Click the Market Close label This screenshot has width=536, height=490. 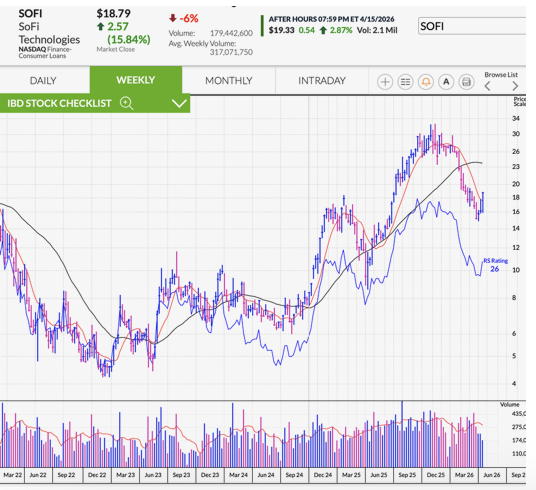pyautogui.click(x=116, y=49)
